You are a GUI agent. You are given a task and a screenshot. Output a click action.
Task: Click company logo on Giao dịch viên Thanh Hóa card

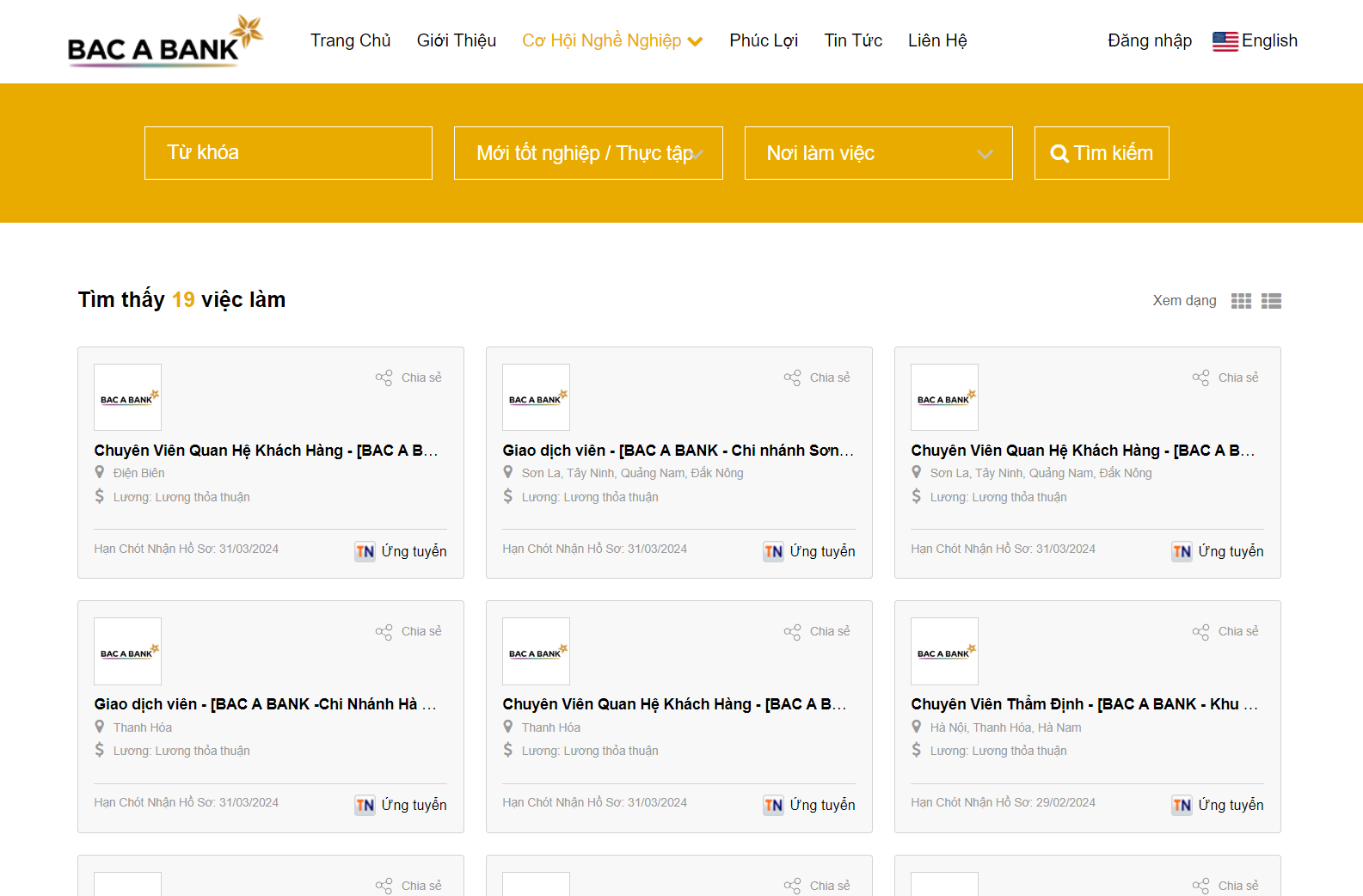click(127, 651)
